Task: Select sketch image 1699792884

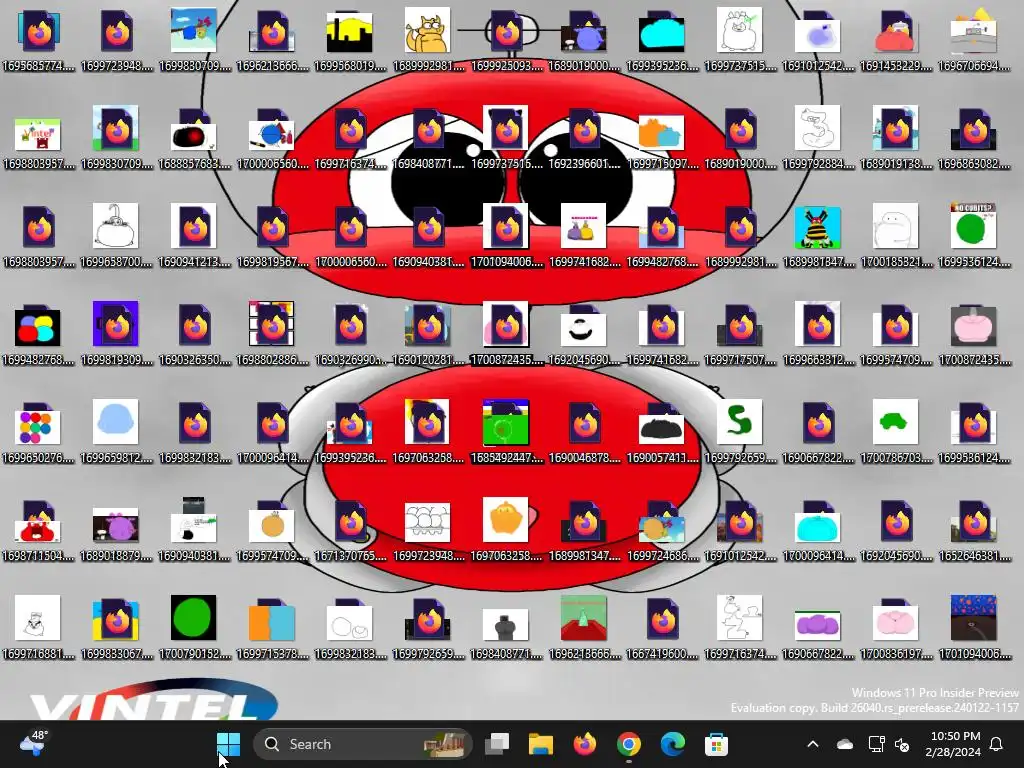Action: 818,138
